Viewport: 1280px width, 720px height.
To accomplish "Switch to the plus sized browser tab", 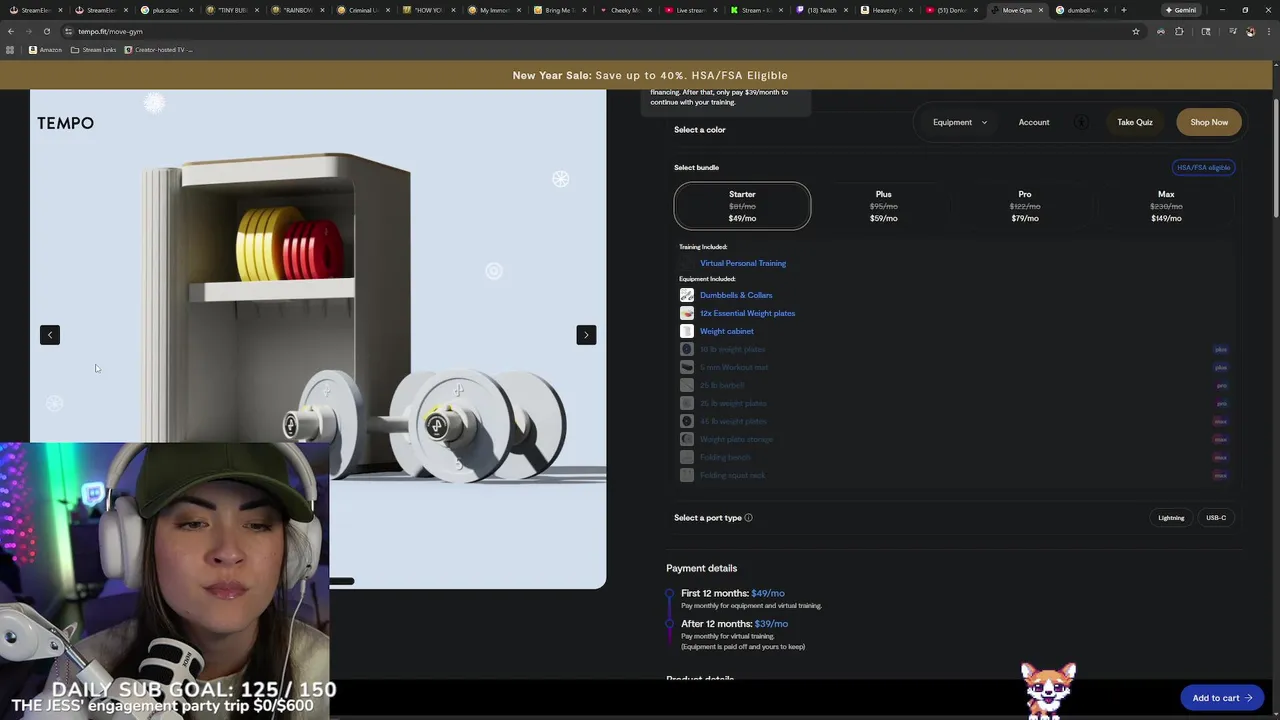I will click(166, 10).
